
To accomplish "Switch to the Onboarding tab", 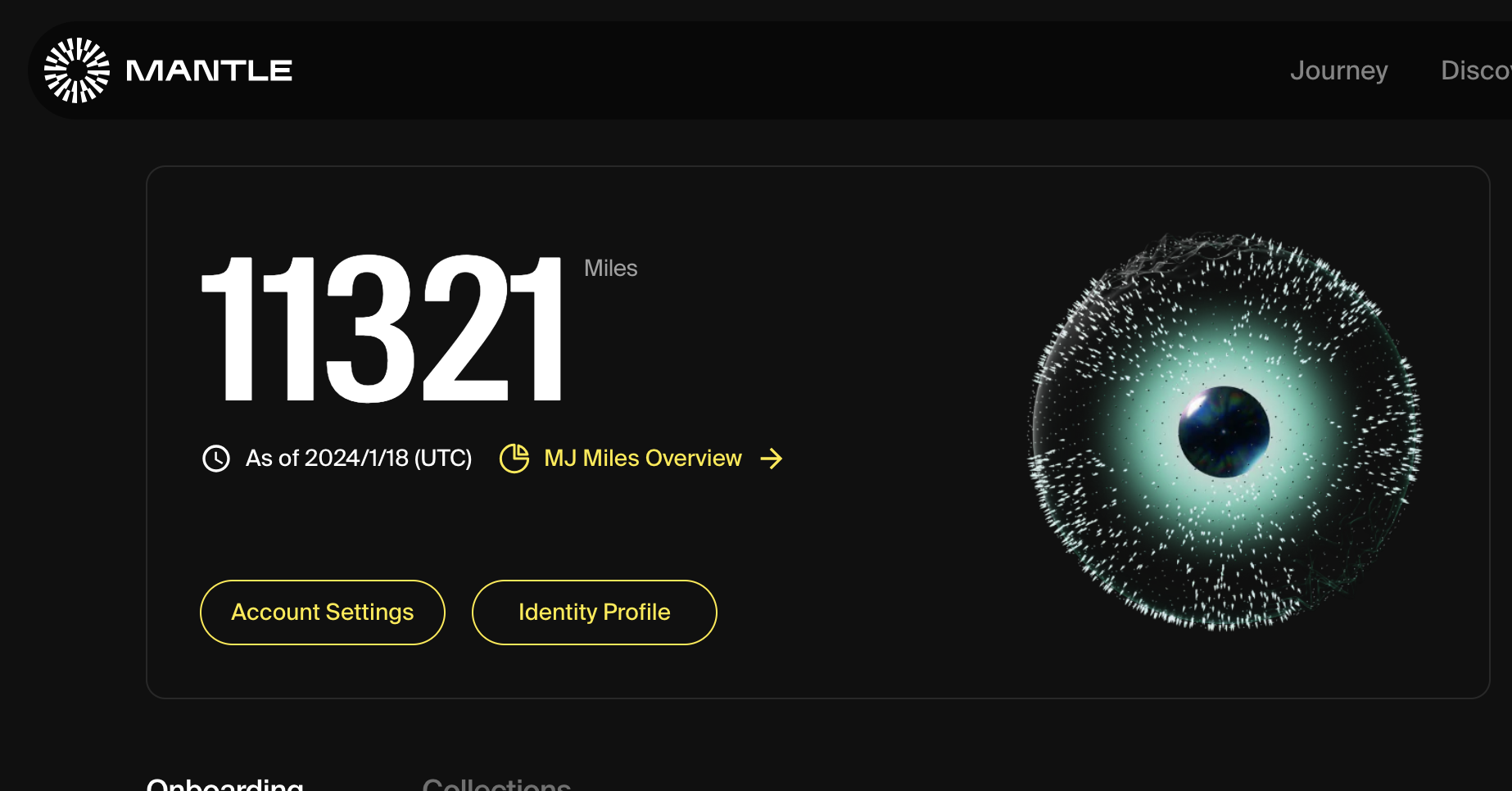I will point(225,784).
